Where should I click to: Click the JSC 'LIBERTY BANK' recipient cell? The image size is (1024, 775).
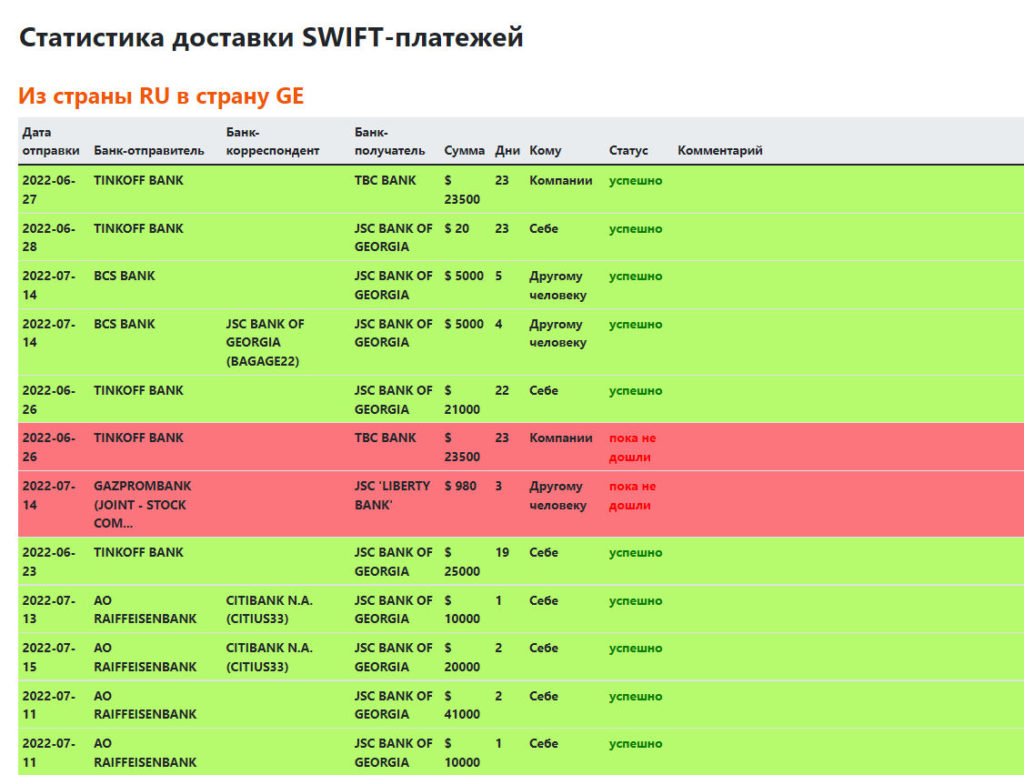click(x=392, y=495)
